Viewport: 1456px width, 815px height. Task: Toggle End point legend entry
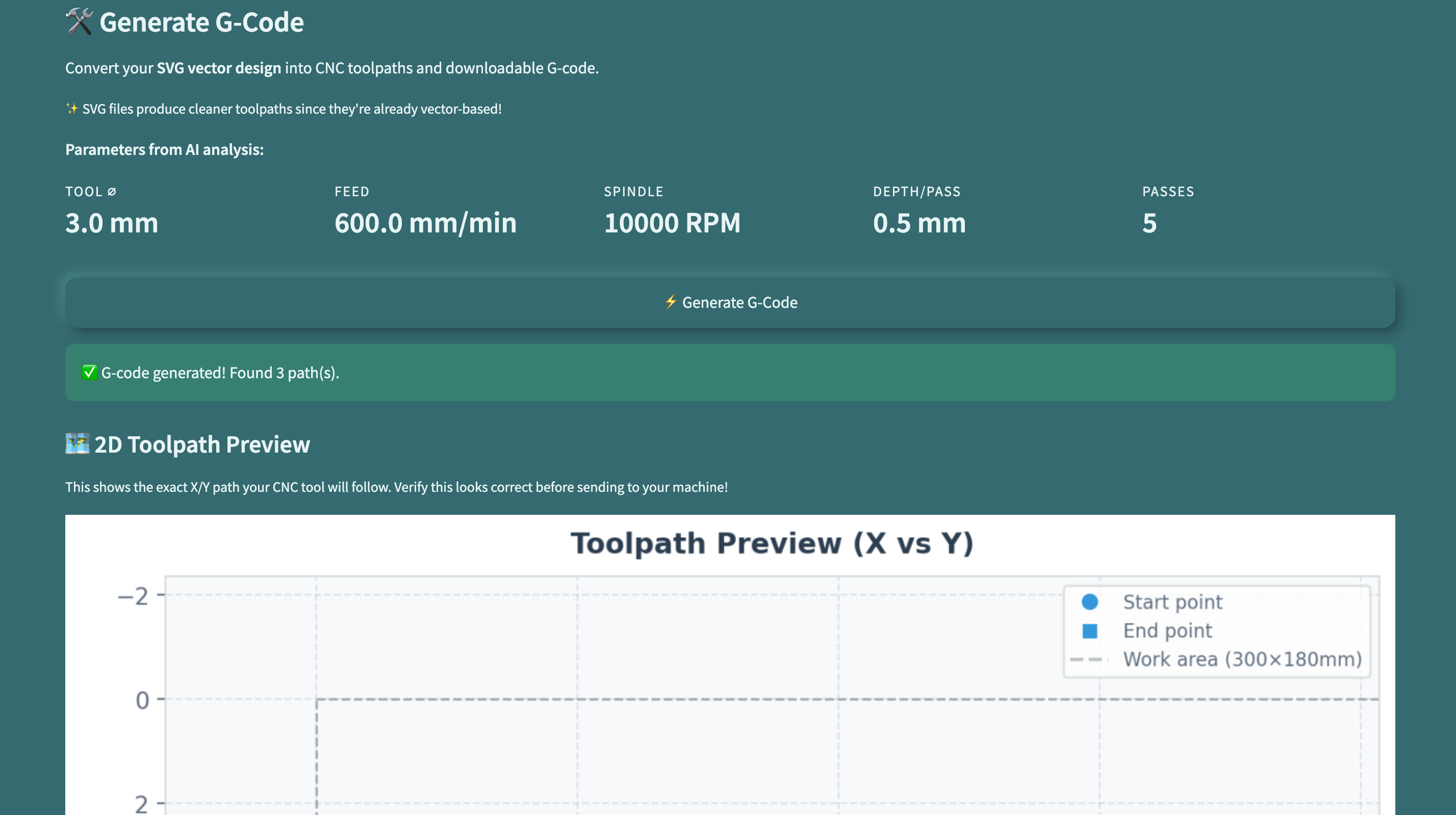click(x=1167, y=630)
